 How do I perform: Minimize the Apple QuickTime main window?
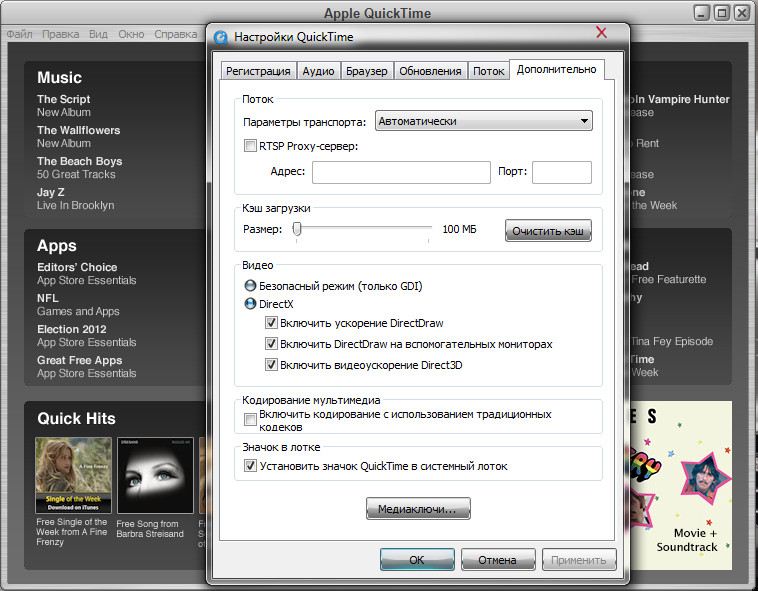702,13
